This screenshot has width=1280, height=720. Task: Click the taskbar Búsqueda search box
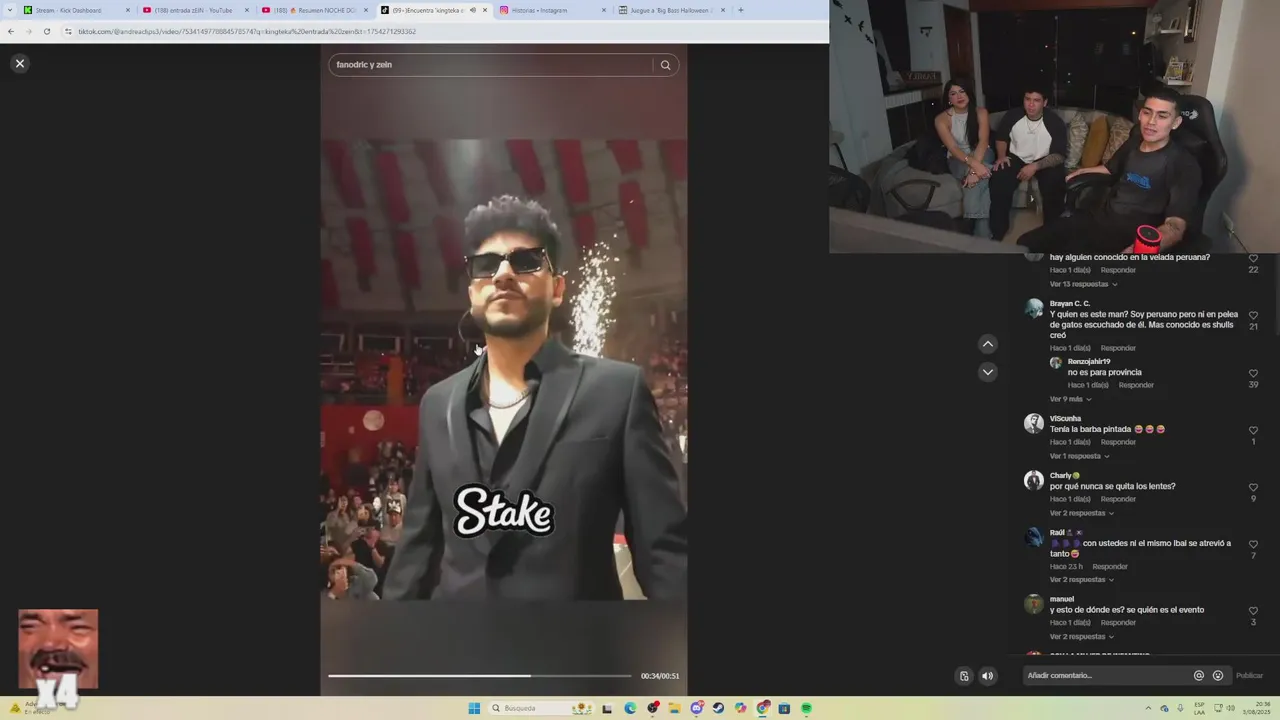pos(541,708)
